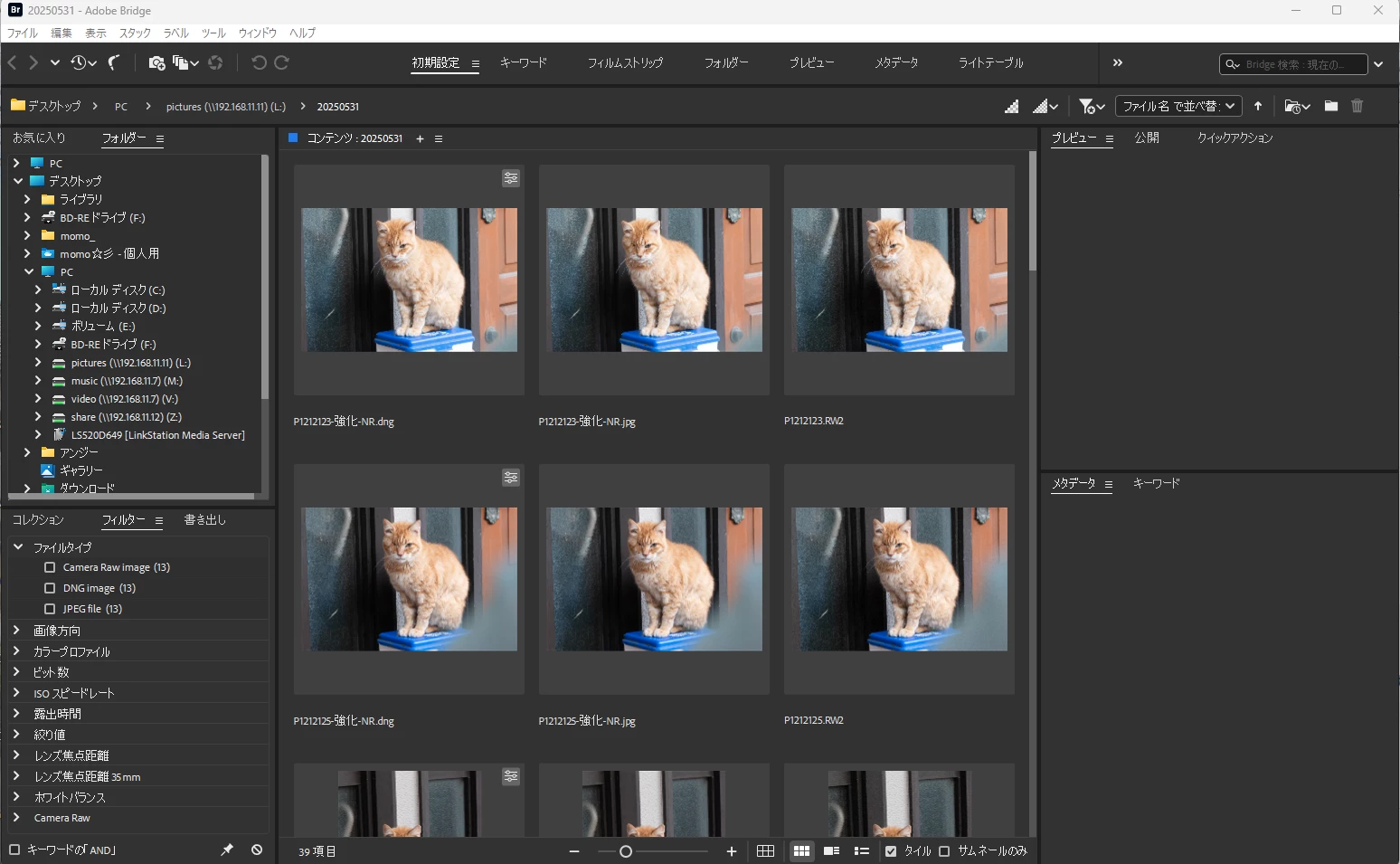The width and height of the screenshot is (1400, 864).
Task: Open the コレクション panel tab
Action: (x=38, y=519)
